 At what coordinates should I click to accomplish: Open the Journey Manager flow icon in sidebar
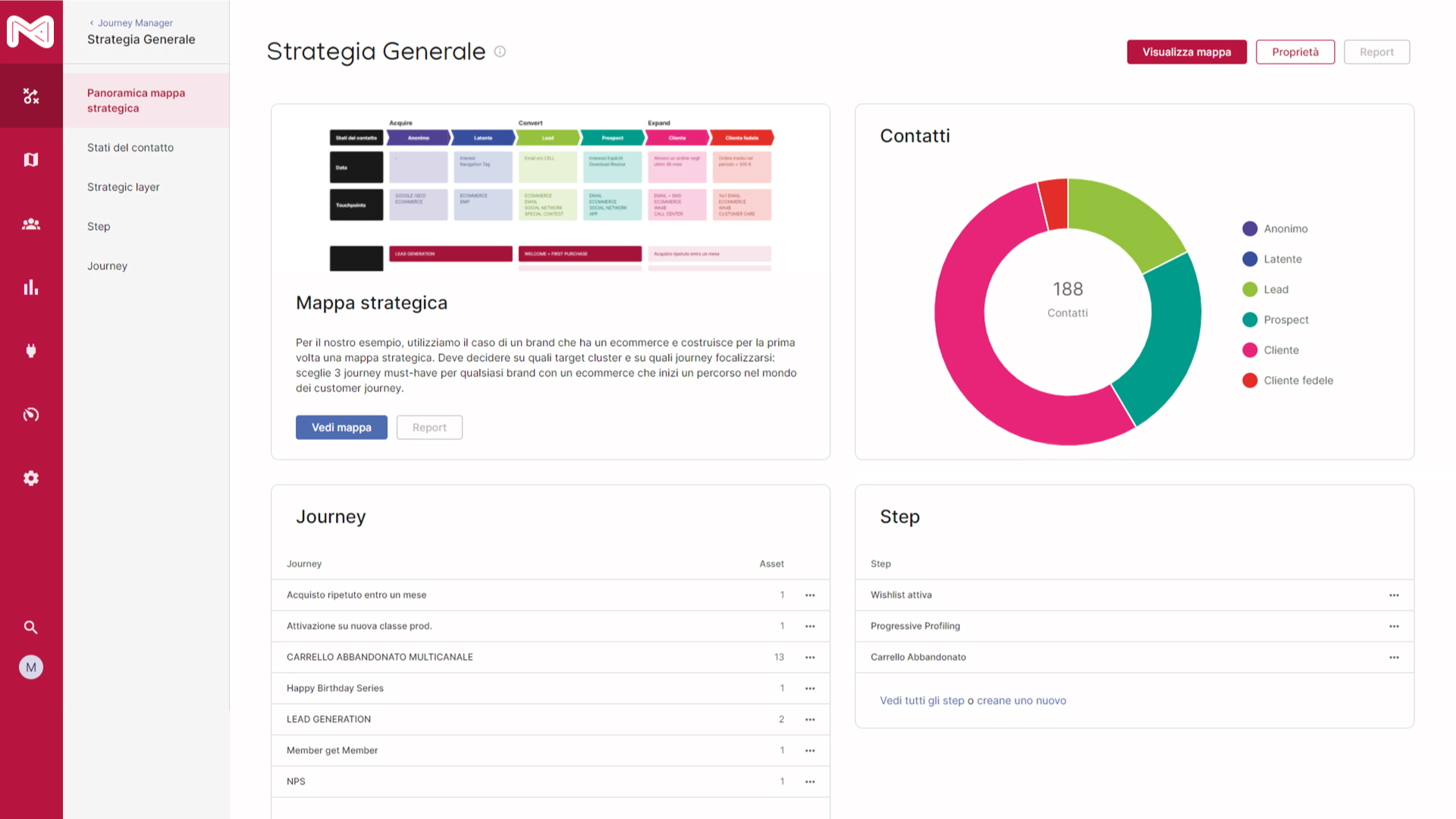pos(31,97)
